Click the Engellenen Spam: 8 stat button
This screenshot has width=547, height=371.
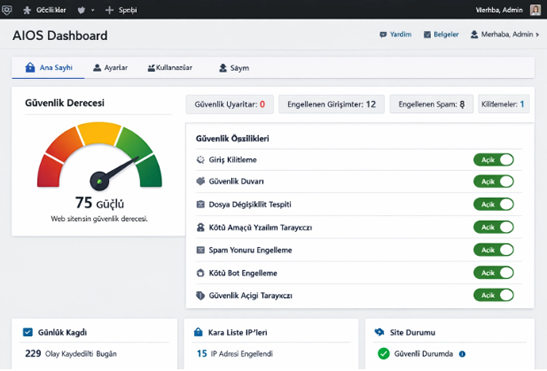[431, 104]
